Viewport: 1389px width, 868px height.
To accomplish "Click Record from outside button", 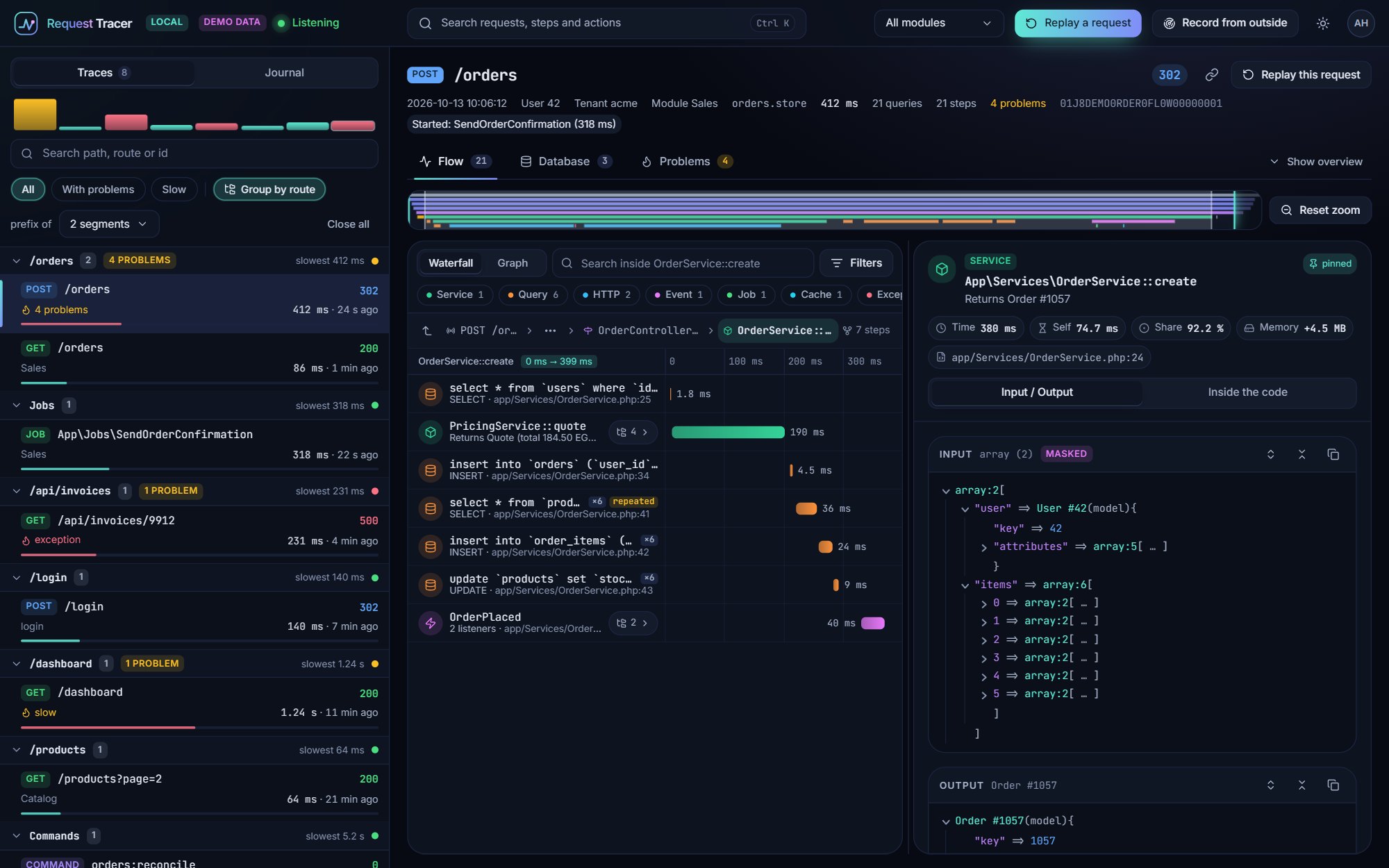I will [x=1225, y=23].
